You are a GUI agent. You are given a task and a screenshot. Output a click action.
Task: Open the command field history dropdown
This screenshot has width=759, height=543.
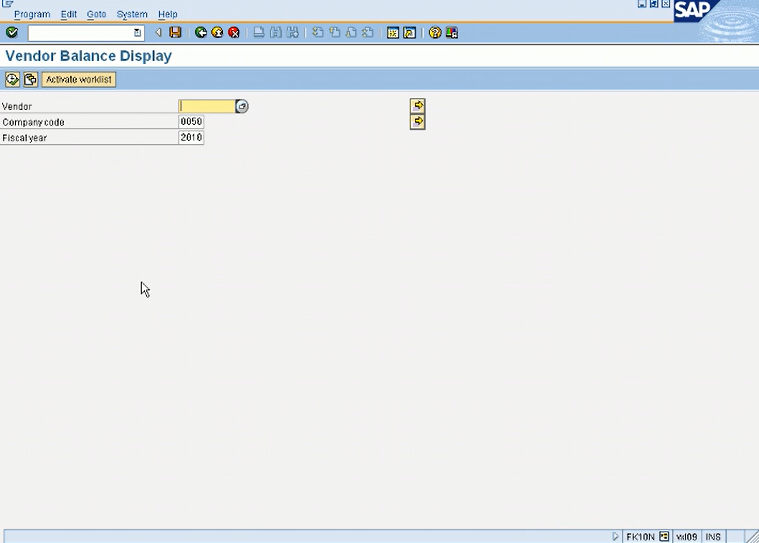[x=137, y=33]
